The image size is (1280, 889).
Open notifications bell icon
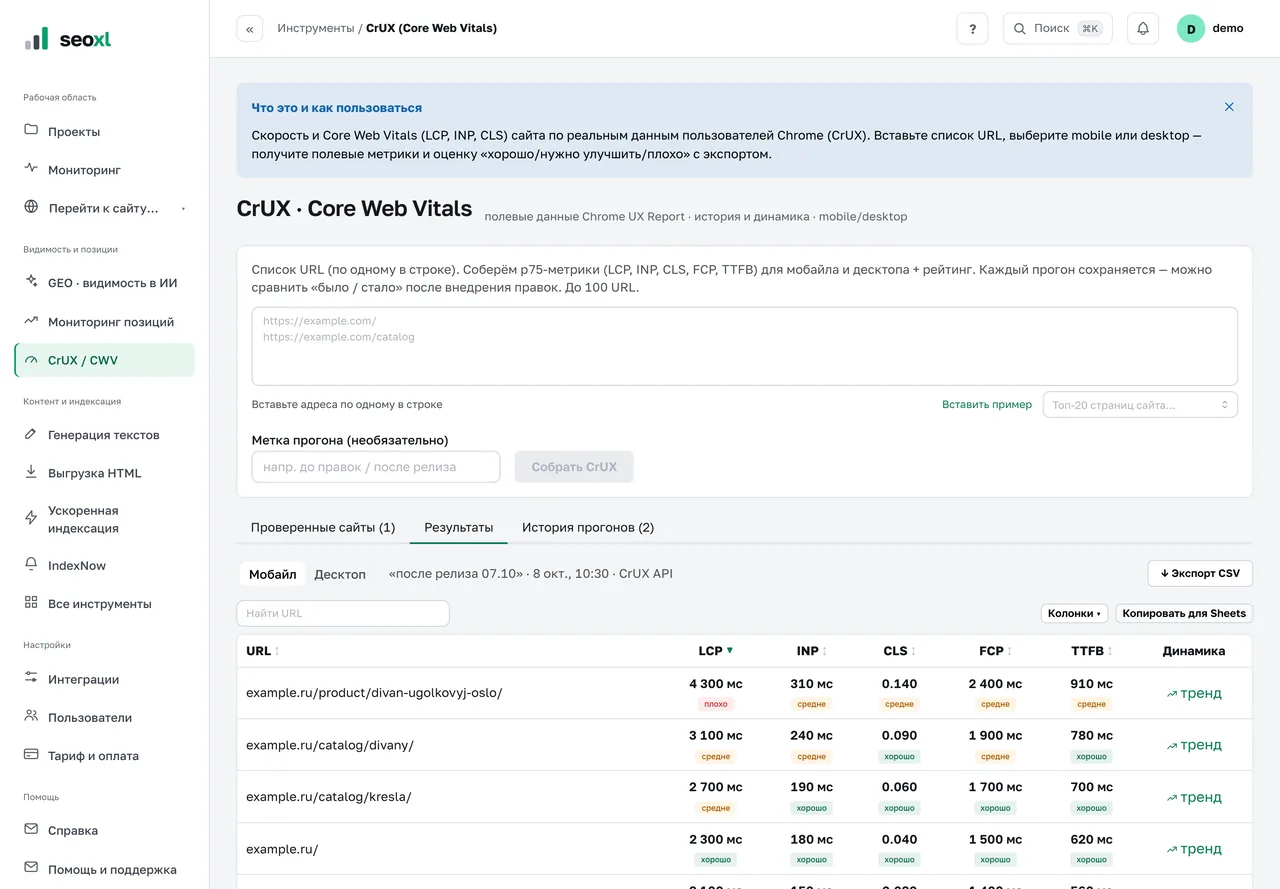coord(1143,29)
